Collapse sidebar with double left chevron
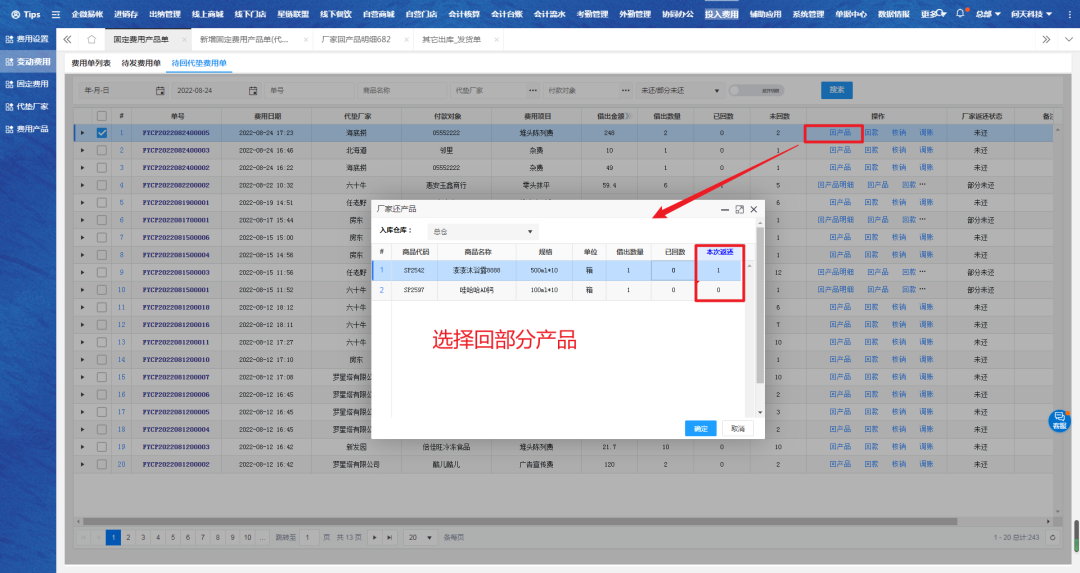 (67, 39)
